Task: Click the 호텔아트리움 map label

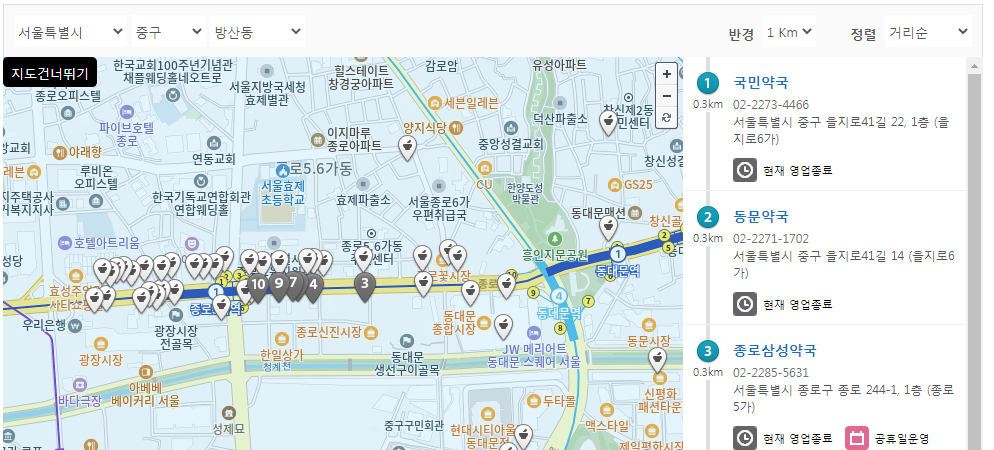Action: click(106, 242)
